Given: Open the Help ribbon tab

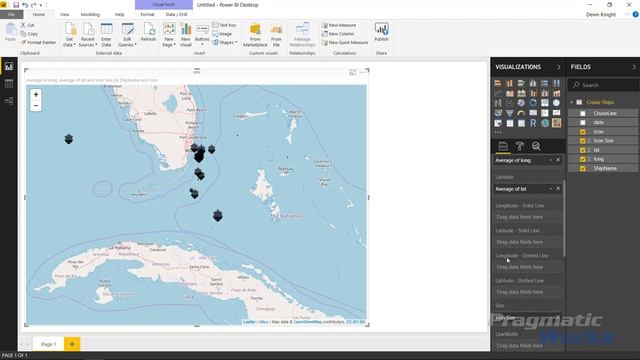Looking at the screenshot, I should (x=119, y=14).
